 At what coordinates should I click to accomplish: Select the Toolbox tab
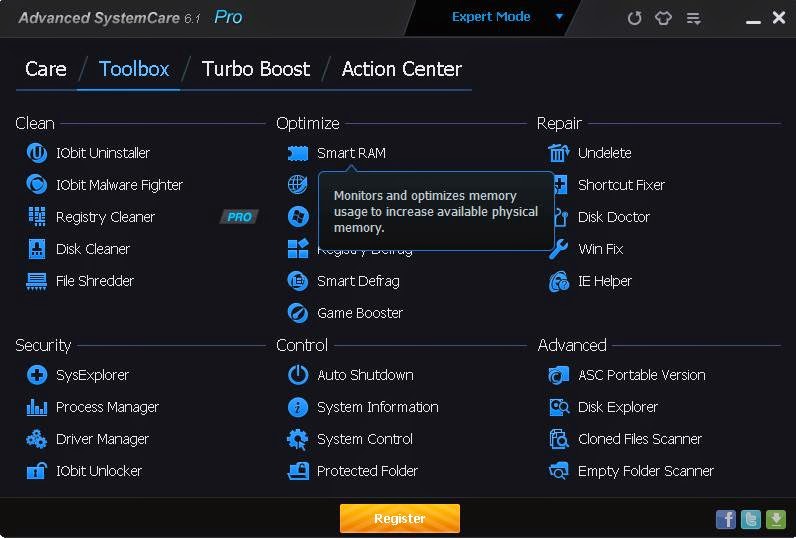tap(134, 69)
